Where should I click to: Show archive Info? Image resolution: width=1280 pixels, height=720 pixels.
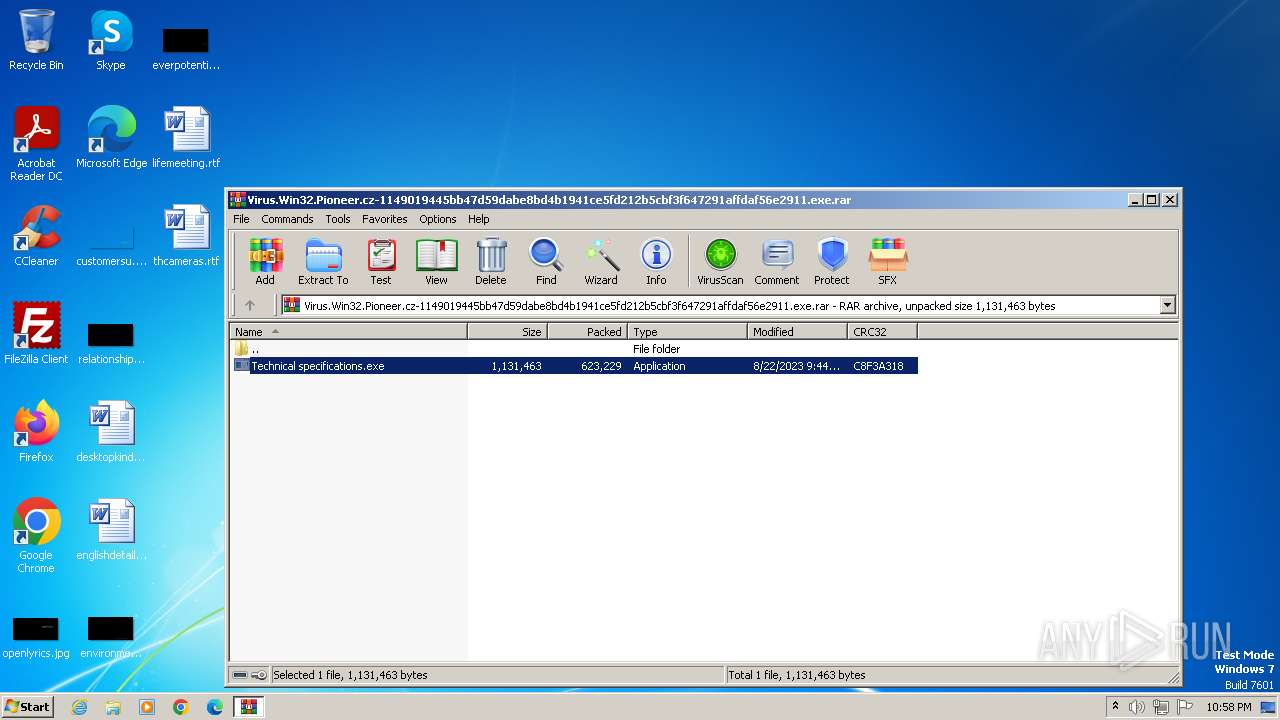coord(656,262)
